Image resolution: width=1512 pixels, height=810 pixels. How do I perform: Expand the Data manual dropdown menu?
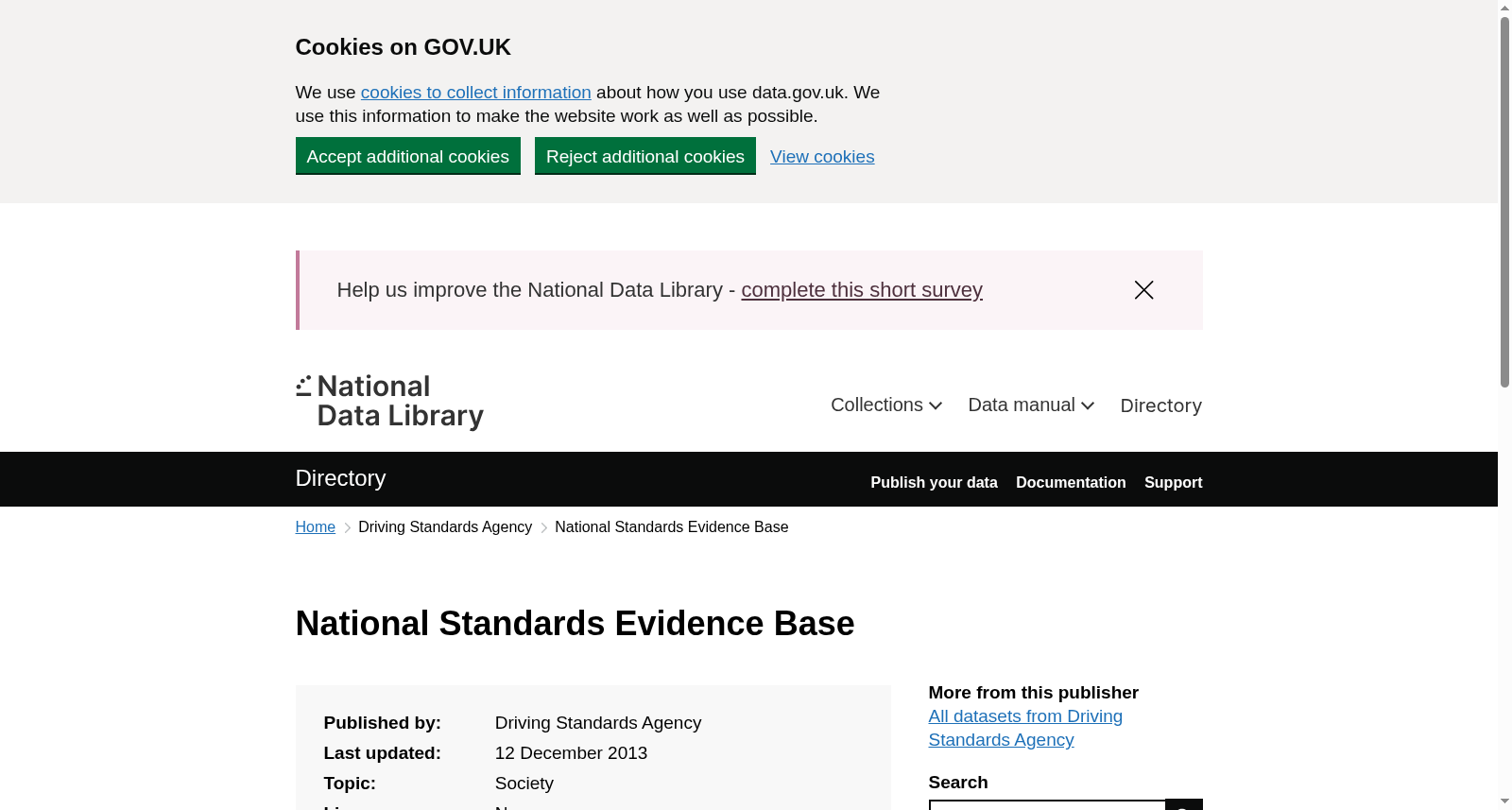click(1031, 405)
